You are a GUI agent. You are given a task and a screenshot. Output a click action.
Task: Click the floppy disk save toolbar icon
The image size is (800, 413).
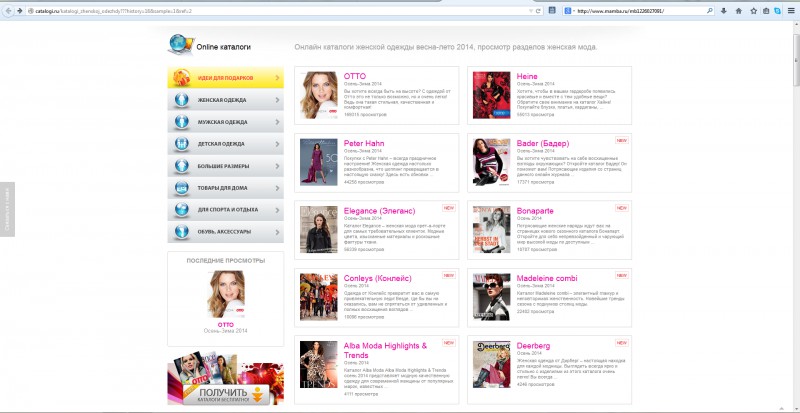552,10
